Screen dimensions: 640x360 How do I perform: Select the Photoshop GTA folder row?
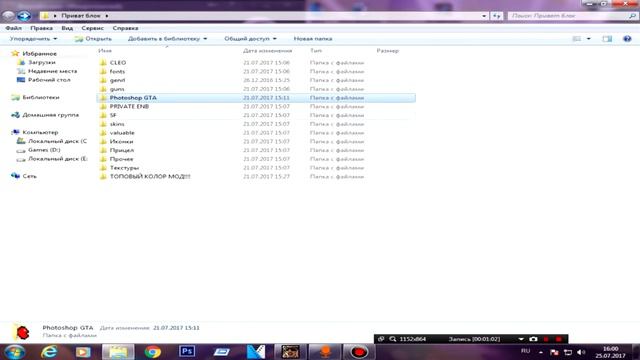[x=256, y=98]
